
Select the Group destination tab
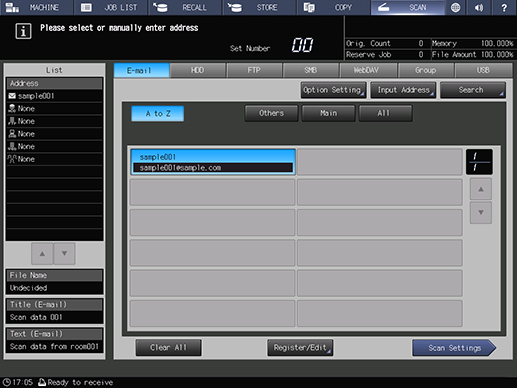tap(426, 70)
